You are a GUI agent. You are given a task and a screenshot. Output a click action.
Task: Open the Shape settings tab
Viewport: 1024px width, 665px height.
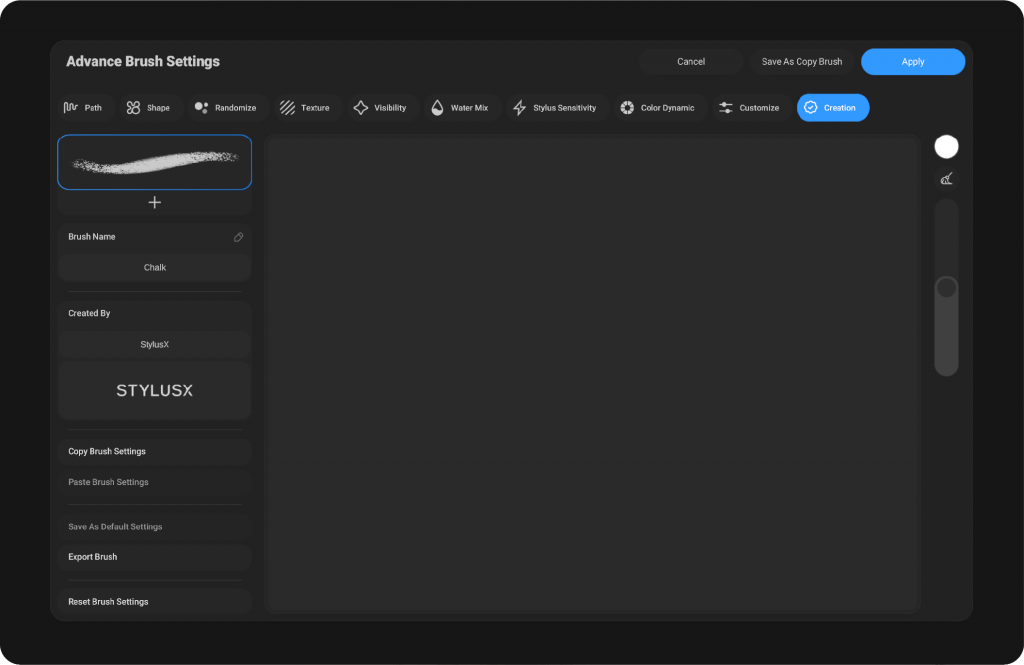coord(148,108)
